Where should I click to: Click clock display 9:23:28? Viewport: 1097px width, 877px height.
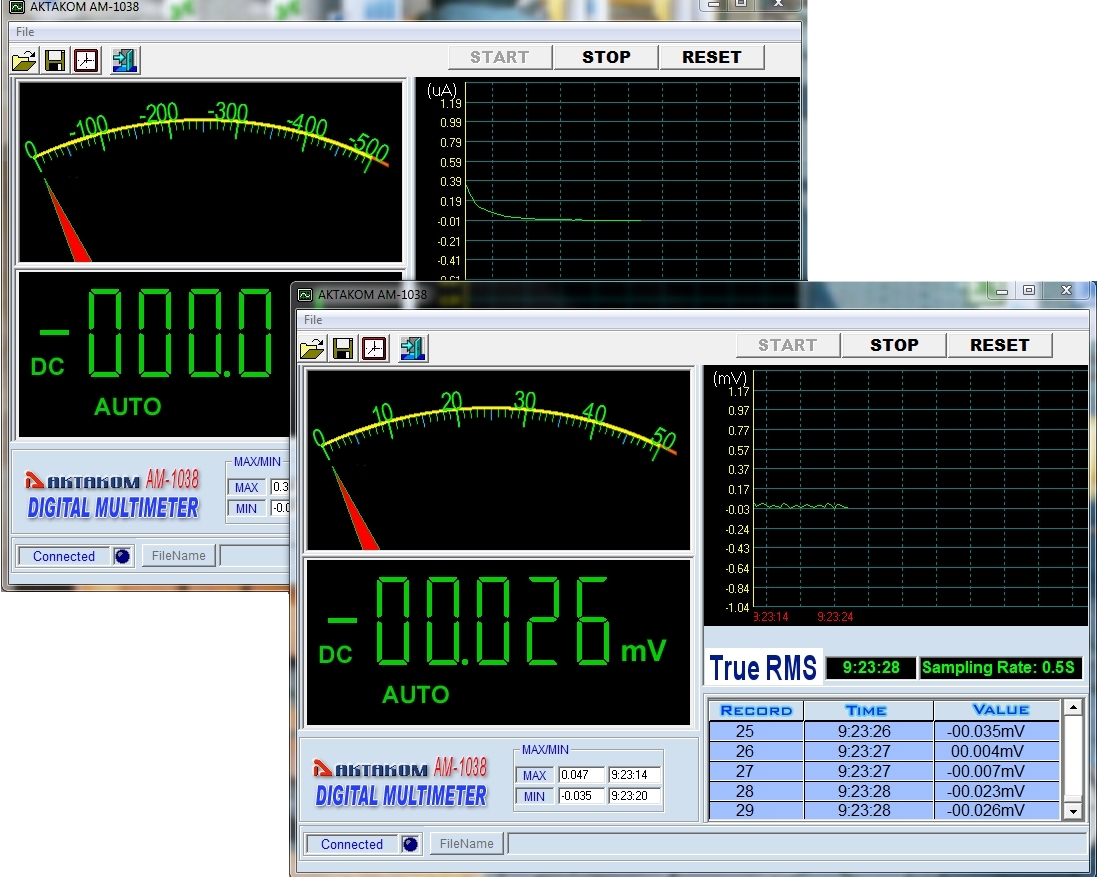871,667
